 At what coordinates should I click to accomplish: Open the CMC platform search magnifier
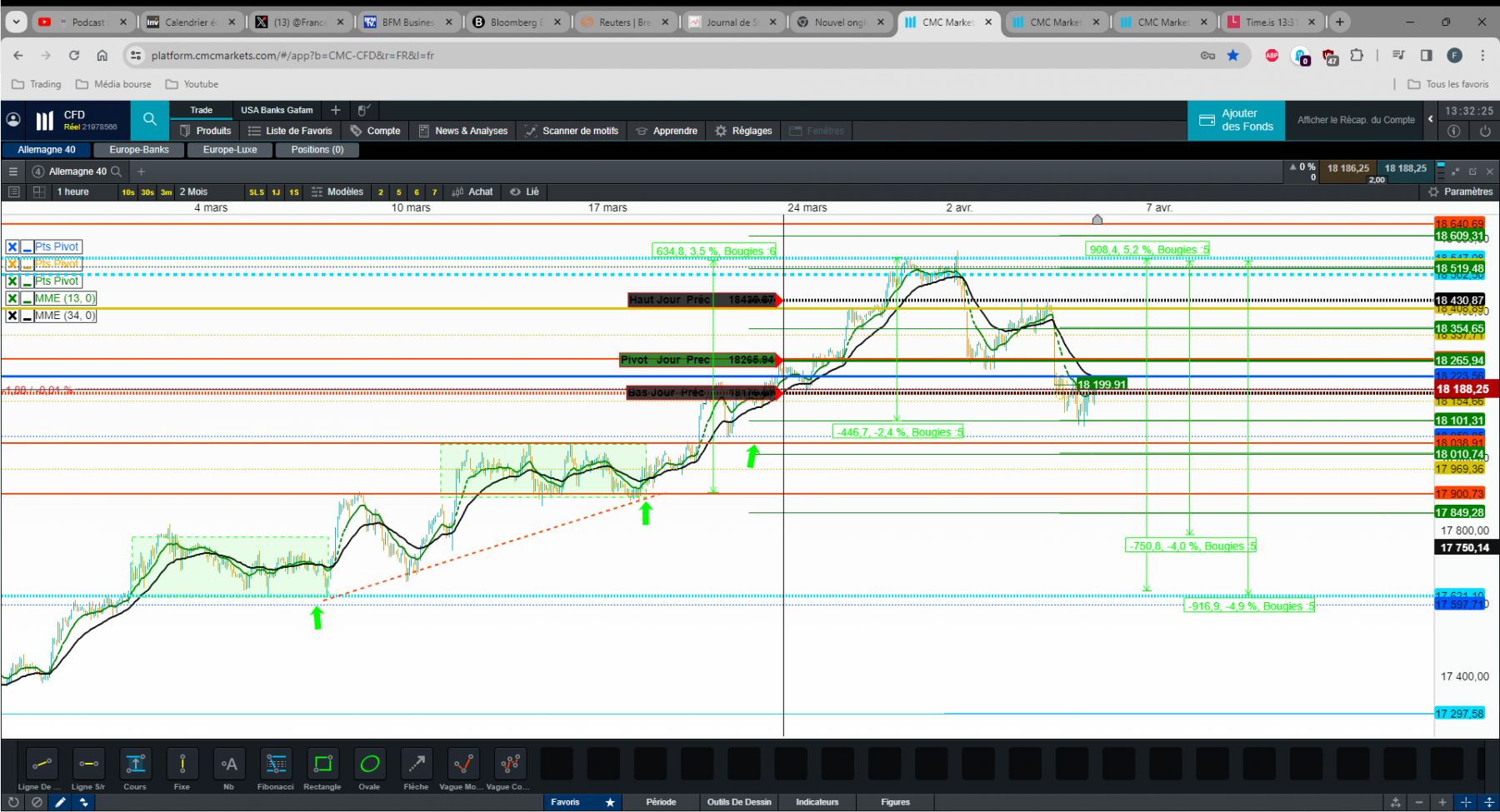click(150, 120)
